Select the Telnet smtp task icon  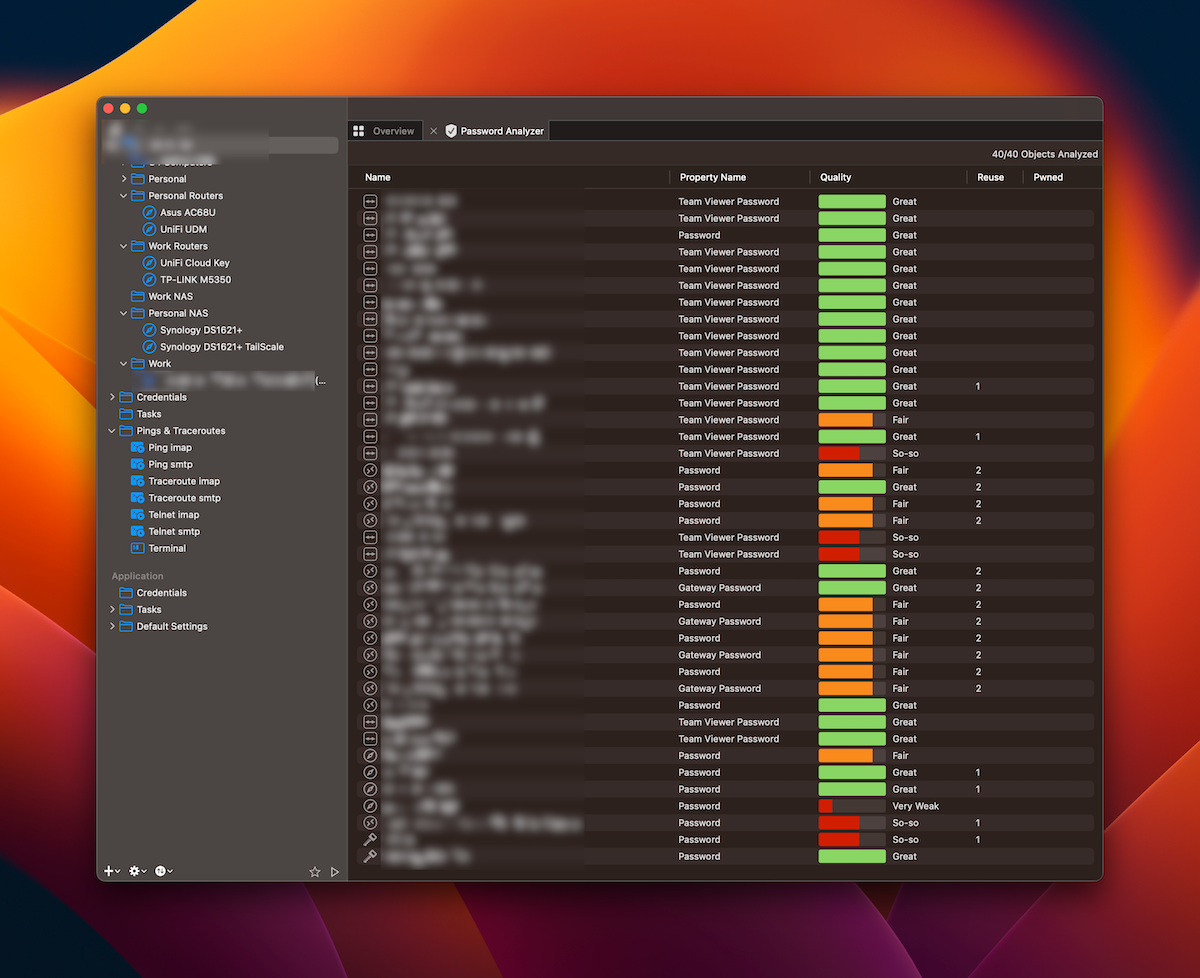tap(138, 532)
